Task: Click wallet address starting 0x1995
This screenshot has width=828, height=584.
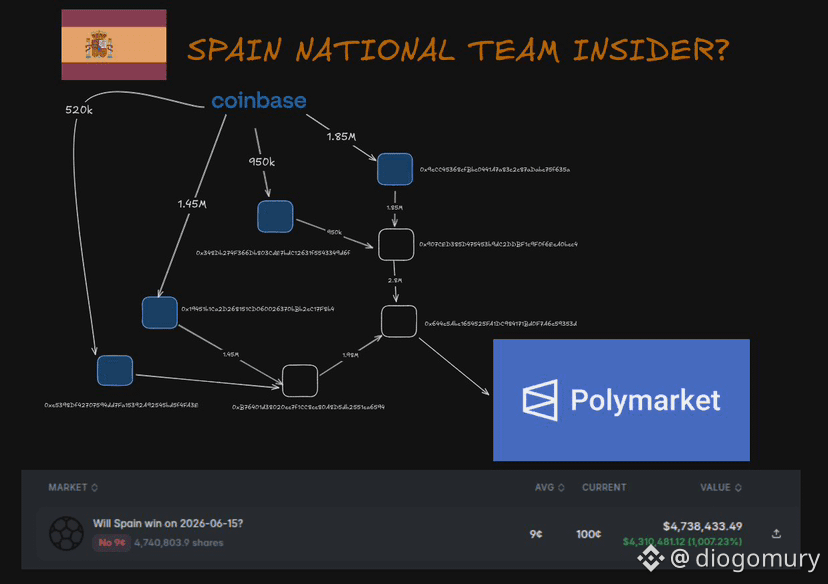Action: point(258,308)
